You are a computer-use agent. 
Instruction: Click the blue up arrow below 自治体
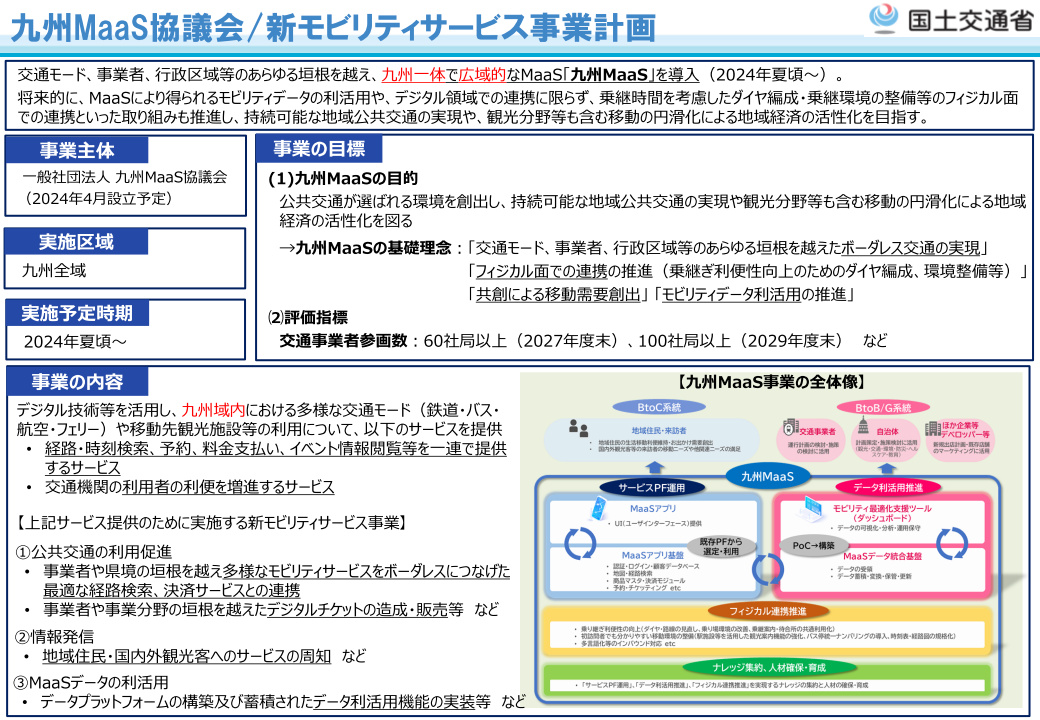pos(887,467)
